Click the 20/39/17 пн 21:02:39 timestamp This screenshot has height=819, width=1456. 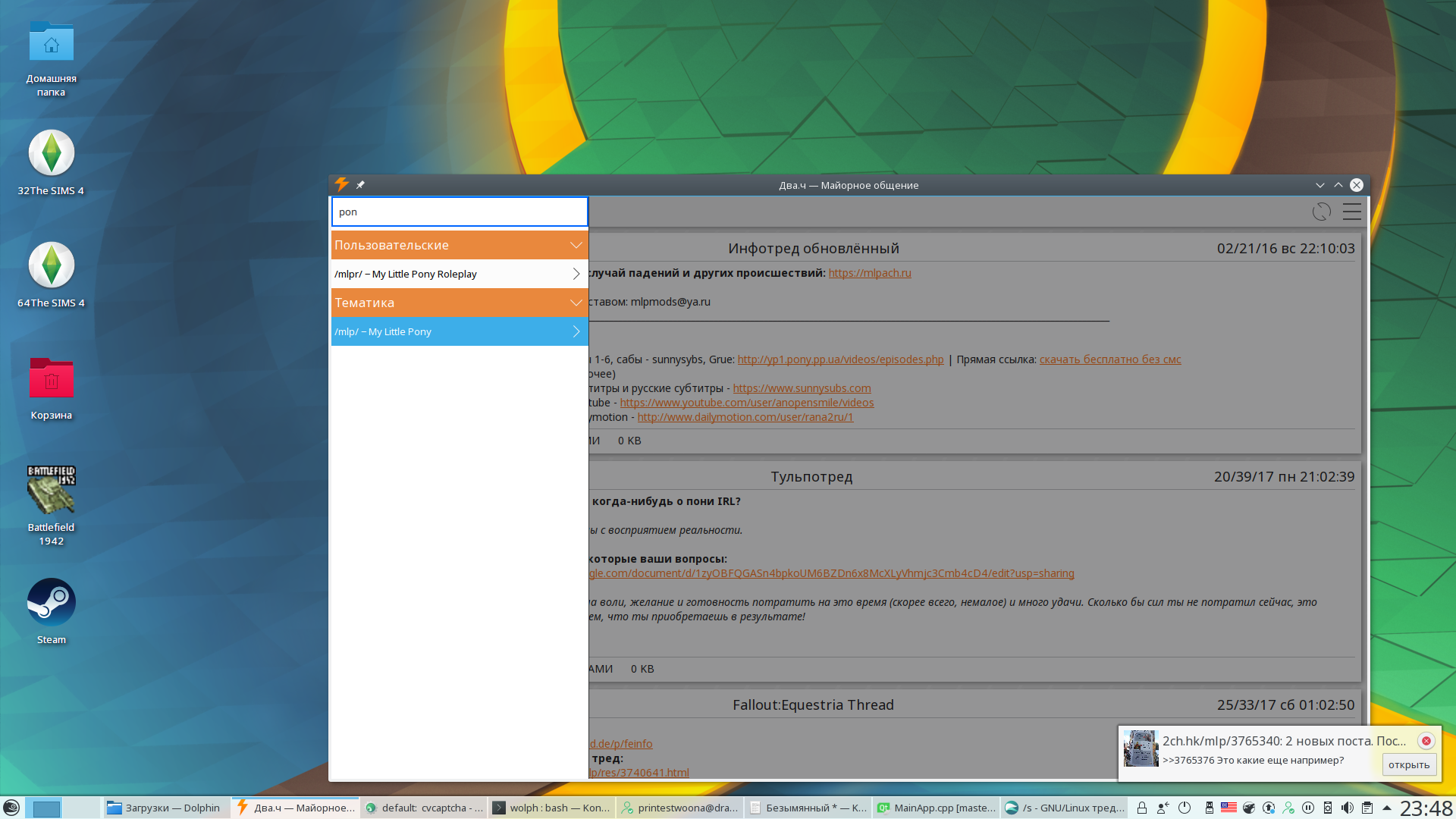[x=1284, y=477]
